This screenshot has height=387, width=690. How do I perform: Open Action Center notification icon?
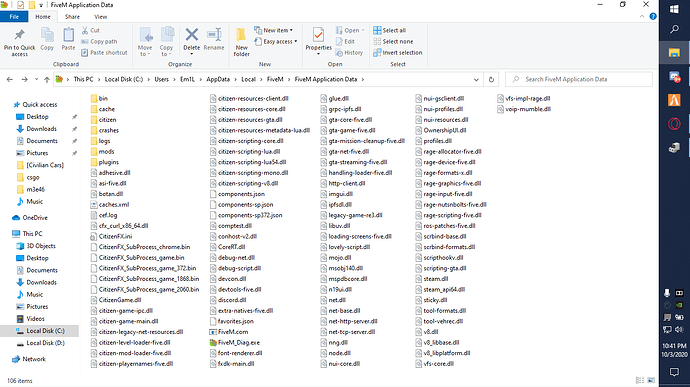[x=674, y=372]
